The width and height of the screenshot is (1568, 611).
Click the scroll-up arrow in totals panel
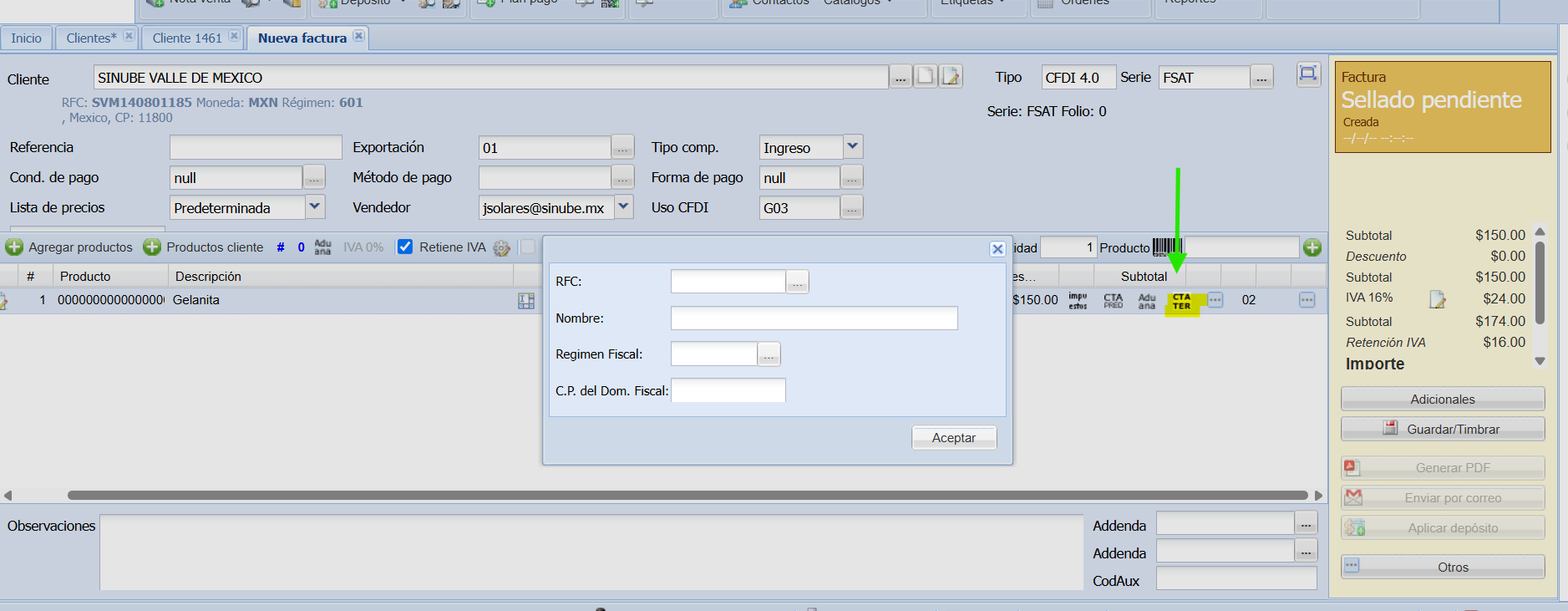coord(1540,232)
